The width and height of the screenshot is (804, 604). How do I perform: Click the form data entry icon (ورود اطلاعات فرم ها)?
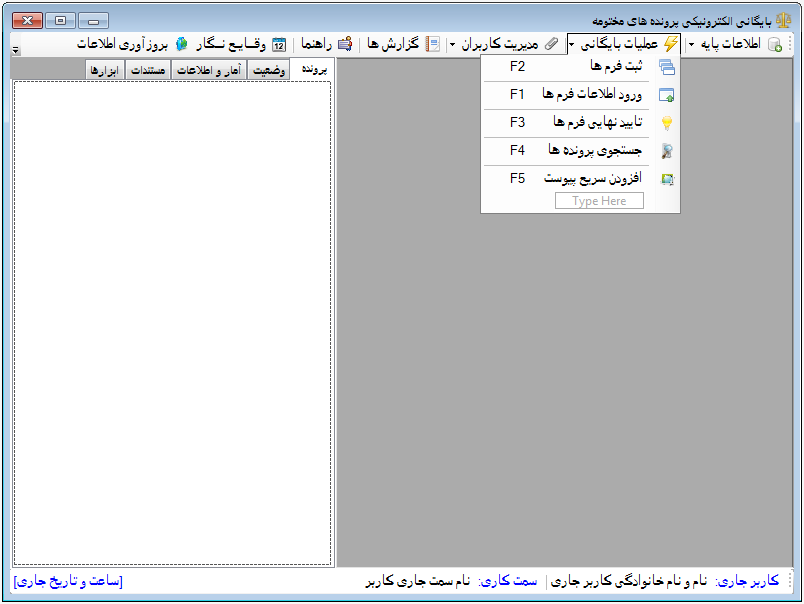pos(666,95)
